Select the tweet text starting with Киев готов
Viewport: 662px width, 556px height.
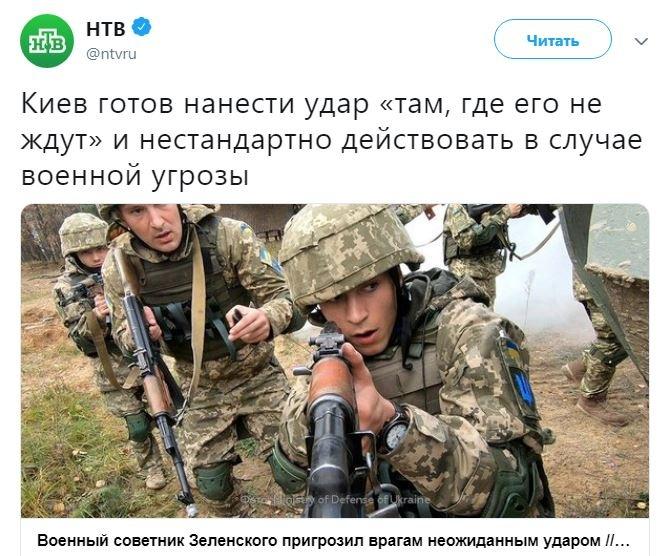(x=331, y=140)
